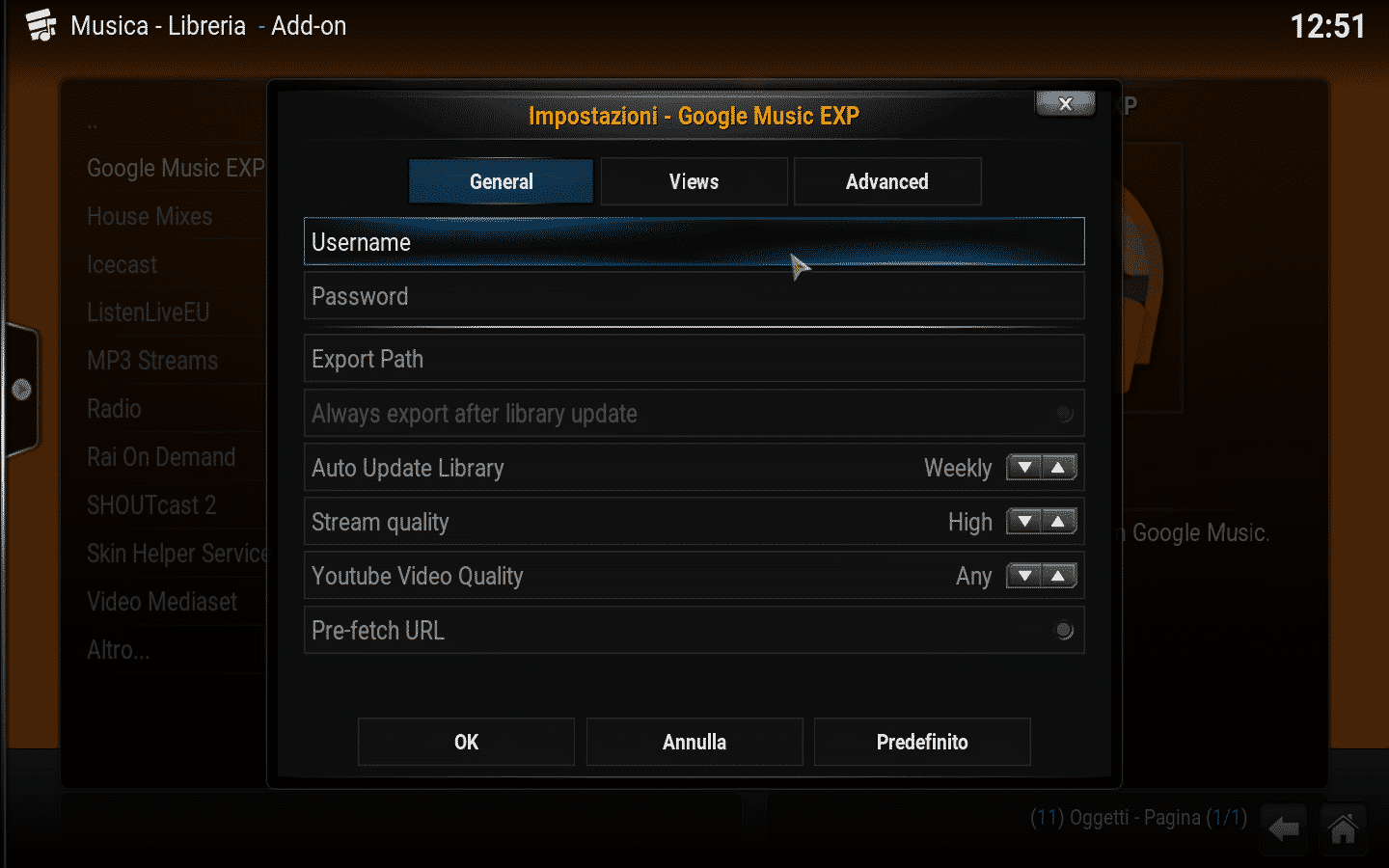Open the Advanced tab

887,181
